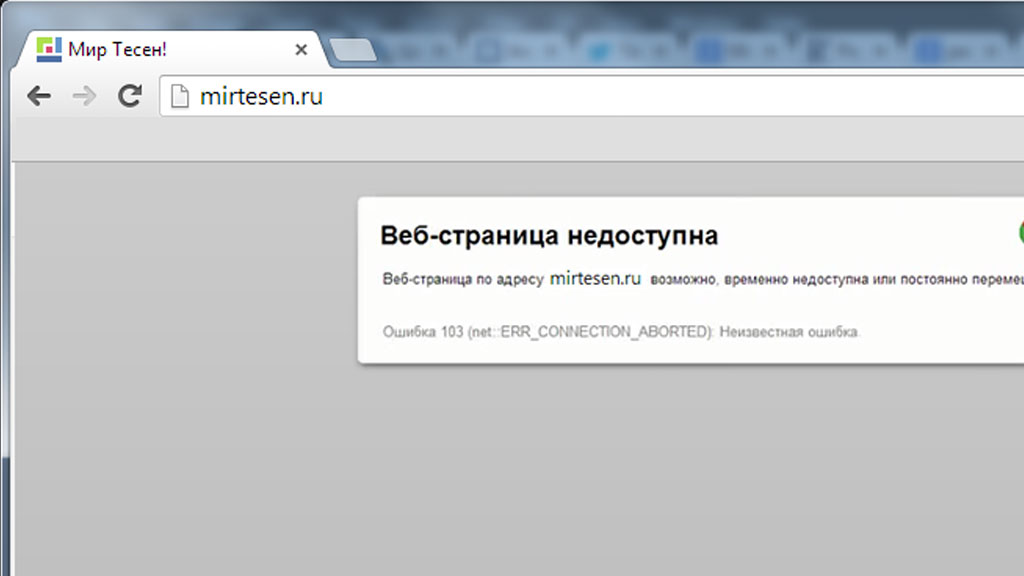Image resolution: width=1024 pixels, height=576 pixels.
Task: Open a new tab with the small tab button
Action: tap(353, 50)
